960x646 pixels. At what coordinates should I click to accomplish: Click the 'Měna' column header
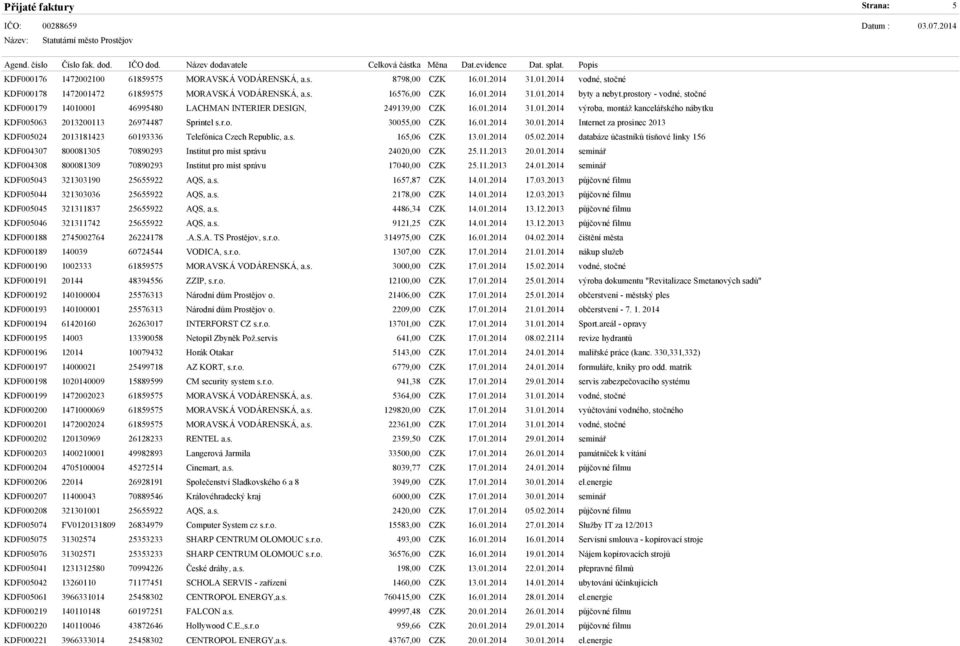coord(437,65)
